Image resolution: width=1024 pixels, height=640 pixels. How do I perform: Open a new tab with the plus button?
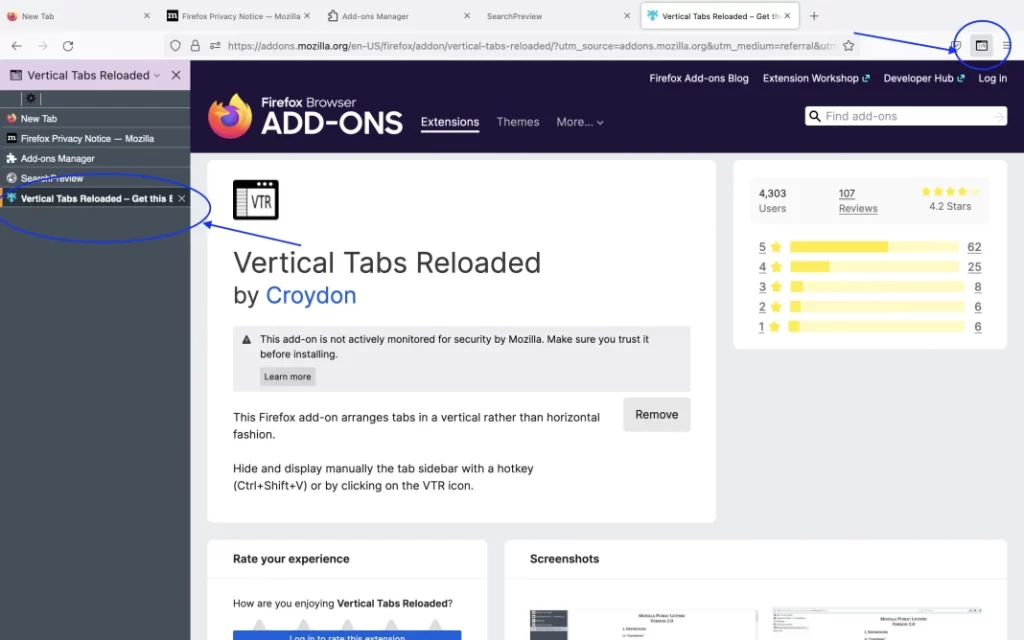click(x=814, y=16)
